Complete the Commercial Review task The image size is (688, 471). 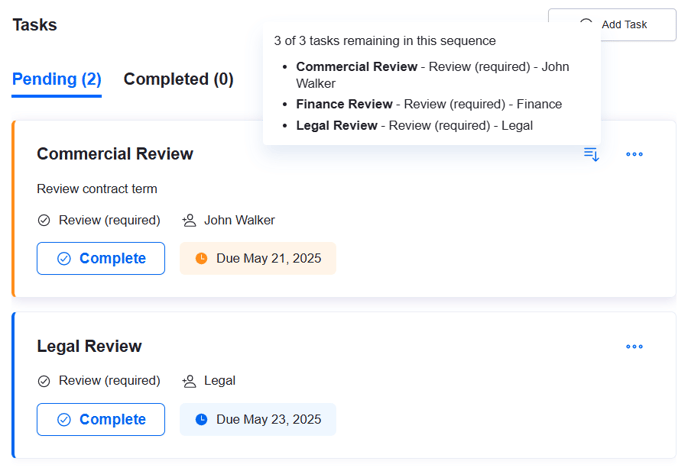(x=101, y=258)
